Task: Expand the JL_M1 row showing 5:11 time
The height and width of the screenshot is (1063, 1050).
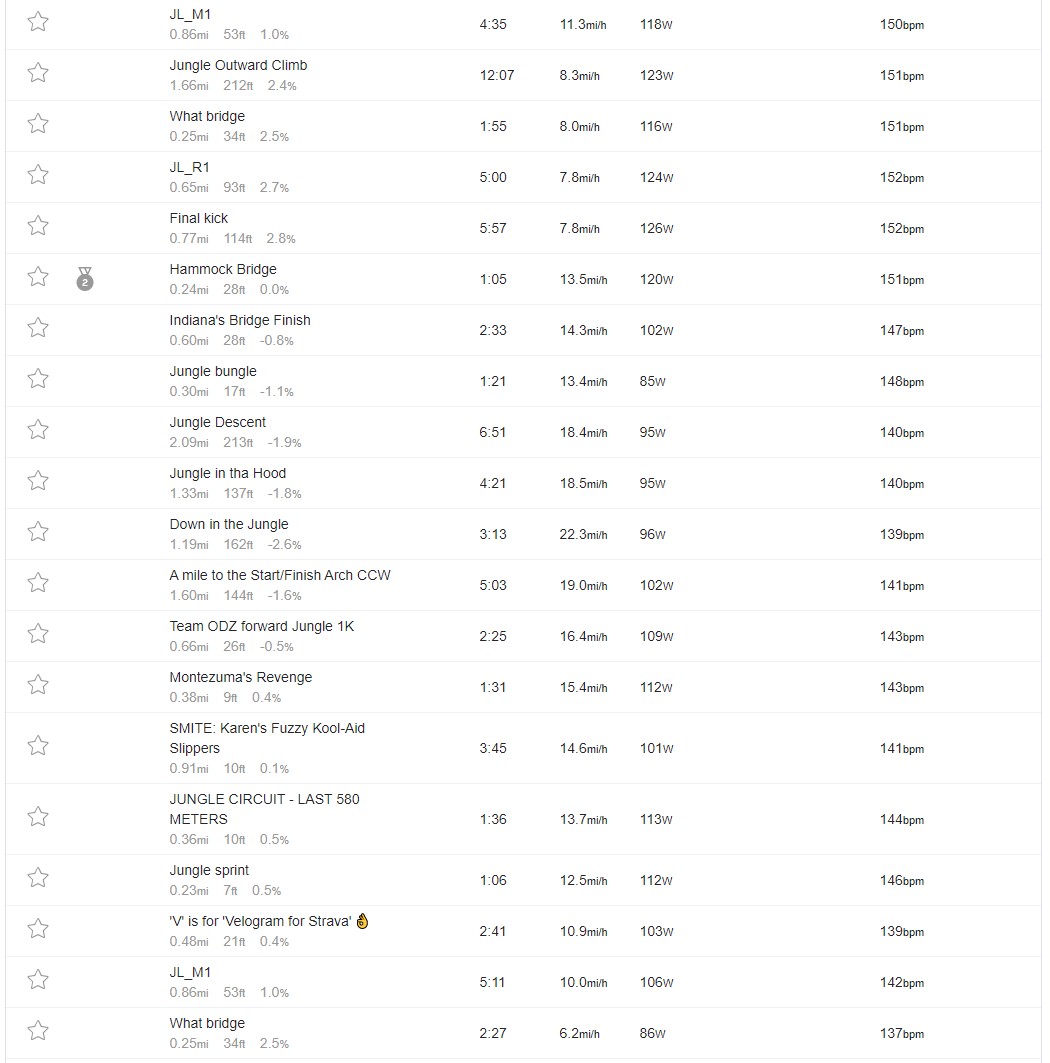Action: tap(523, 982)
